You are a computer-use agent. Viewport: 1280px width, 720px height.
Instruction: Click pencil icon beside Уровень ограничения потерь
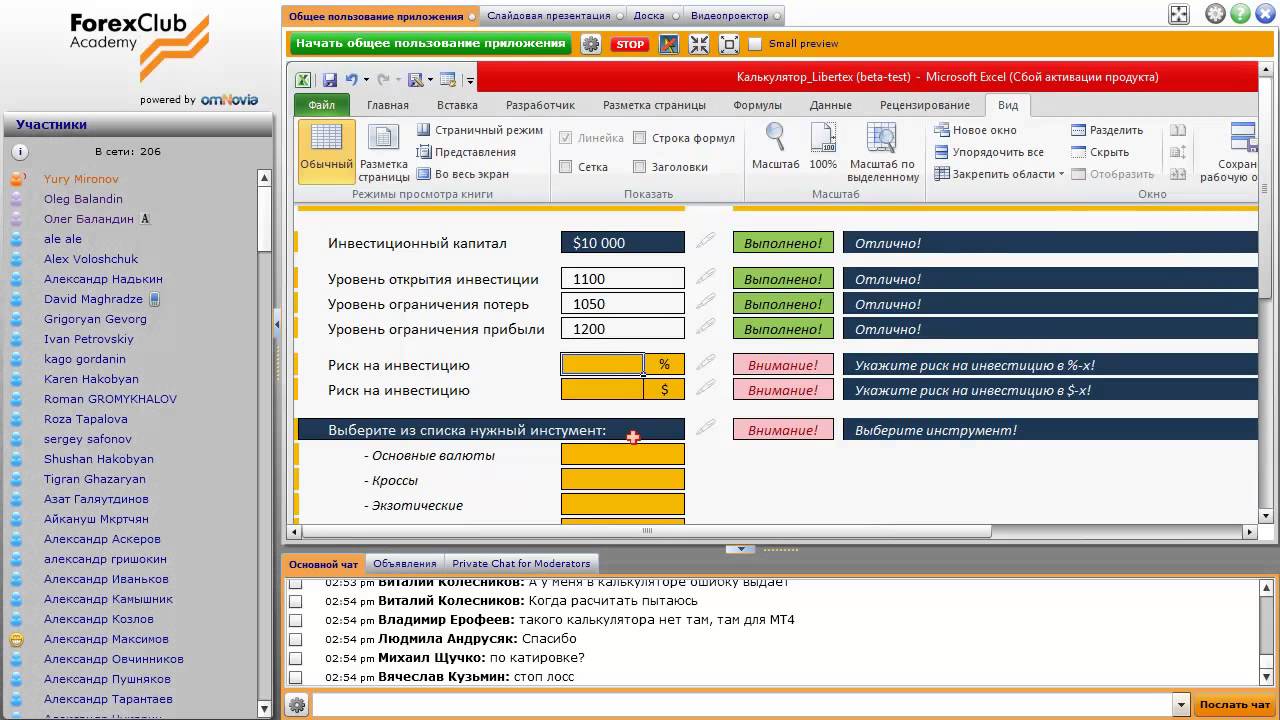706,301
